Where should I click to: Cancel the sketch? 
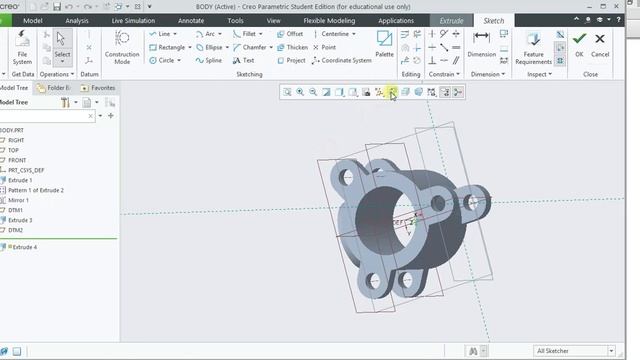[600, 44]
